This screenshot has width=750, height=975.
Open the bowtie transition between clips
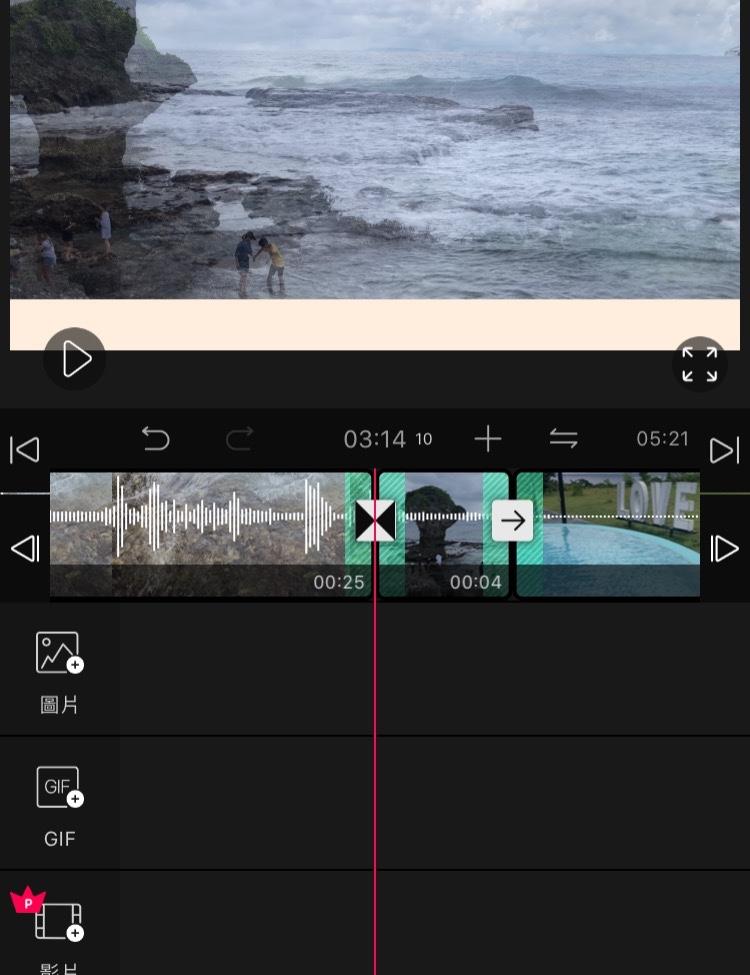click(375, 521)
